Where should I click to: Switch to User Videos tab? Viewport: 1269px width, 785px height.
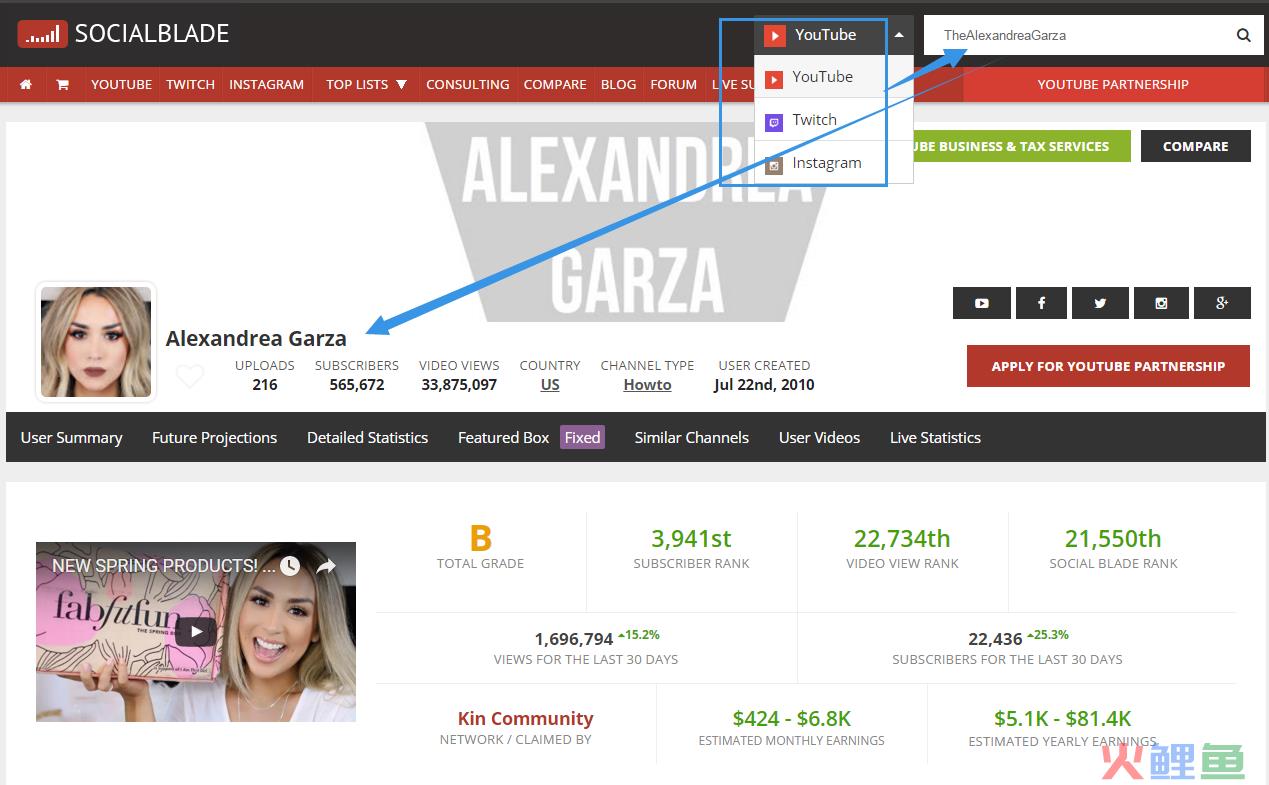click(819, 437)
